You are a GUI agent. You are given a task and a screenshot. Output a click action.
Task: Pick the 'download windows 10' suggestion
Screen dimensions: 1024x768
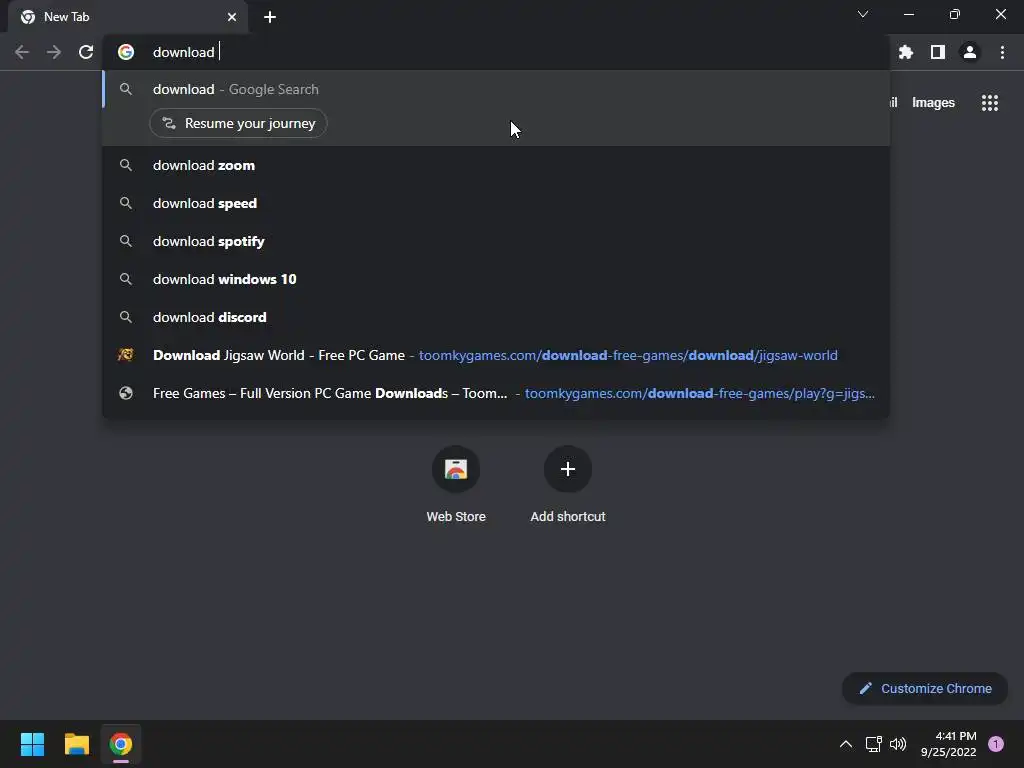[x=496, y=279]
